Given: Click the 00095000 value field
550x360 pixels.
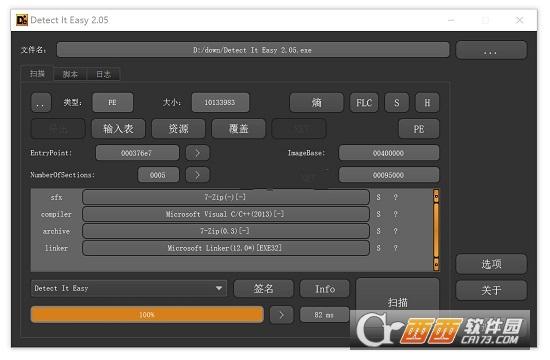Looking at the screenshot, I should [389, 175].
